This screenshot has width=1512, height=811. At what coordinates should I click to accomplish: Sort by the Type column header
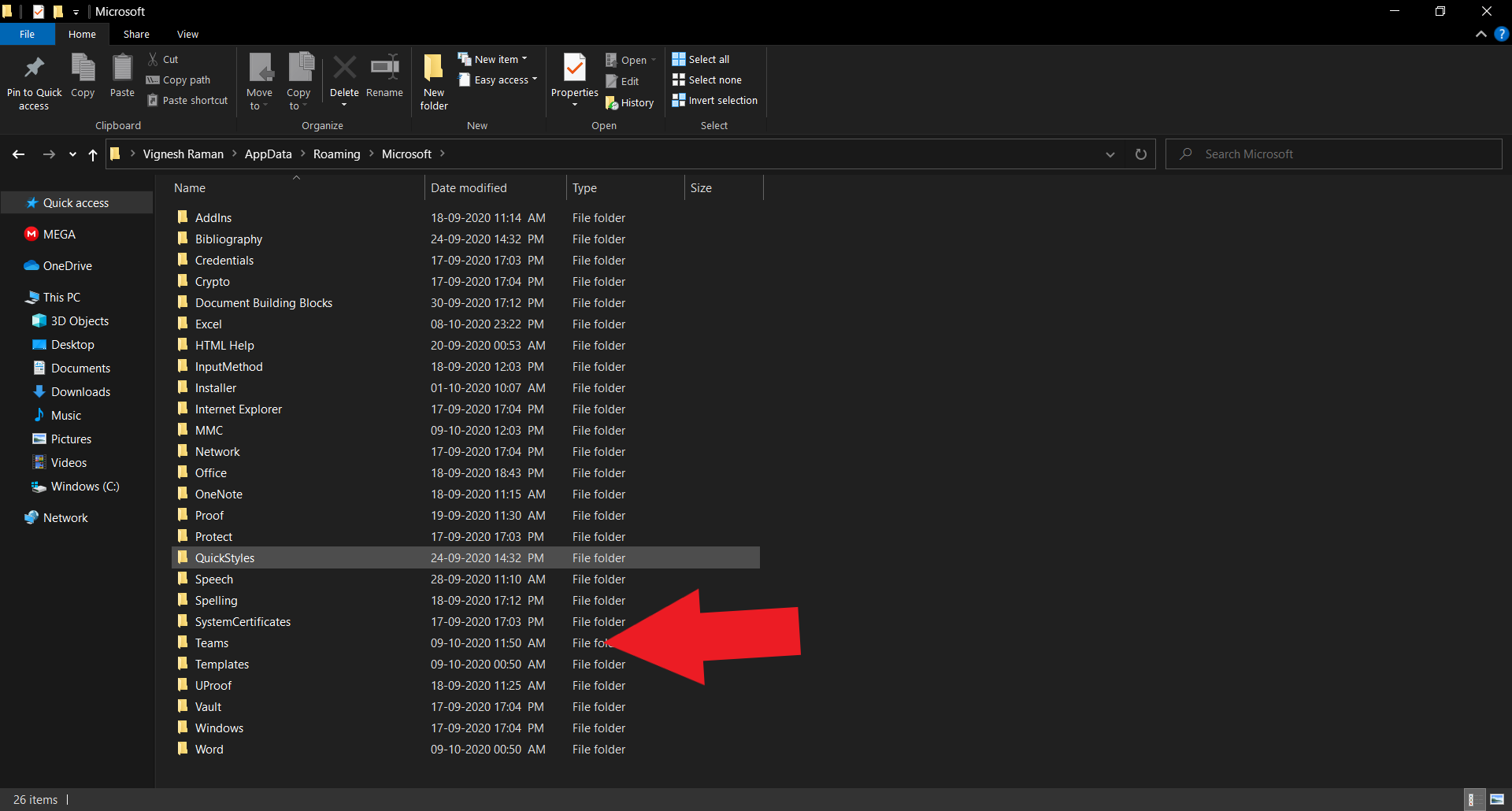[x=625, y=187]
